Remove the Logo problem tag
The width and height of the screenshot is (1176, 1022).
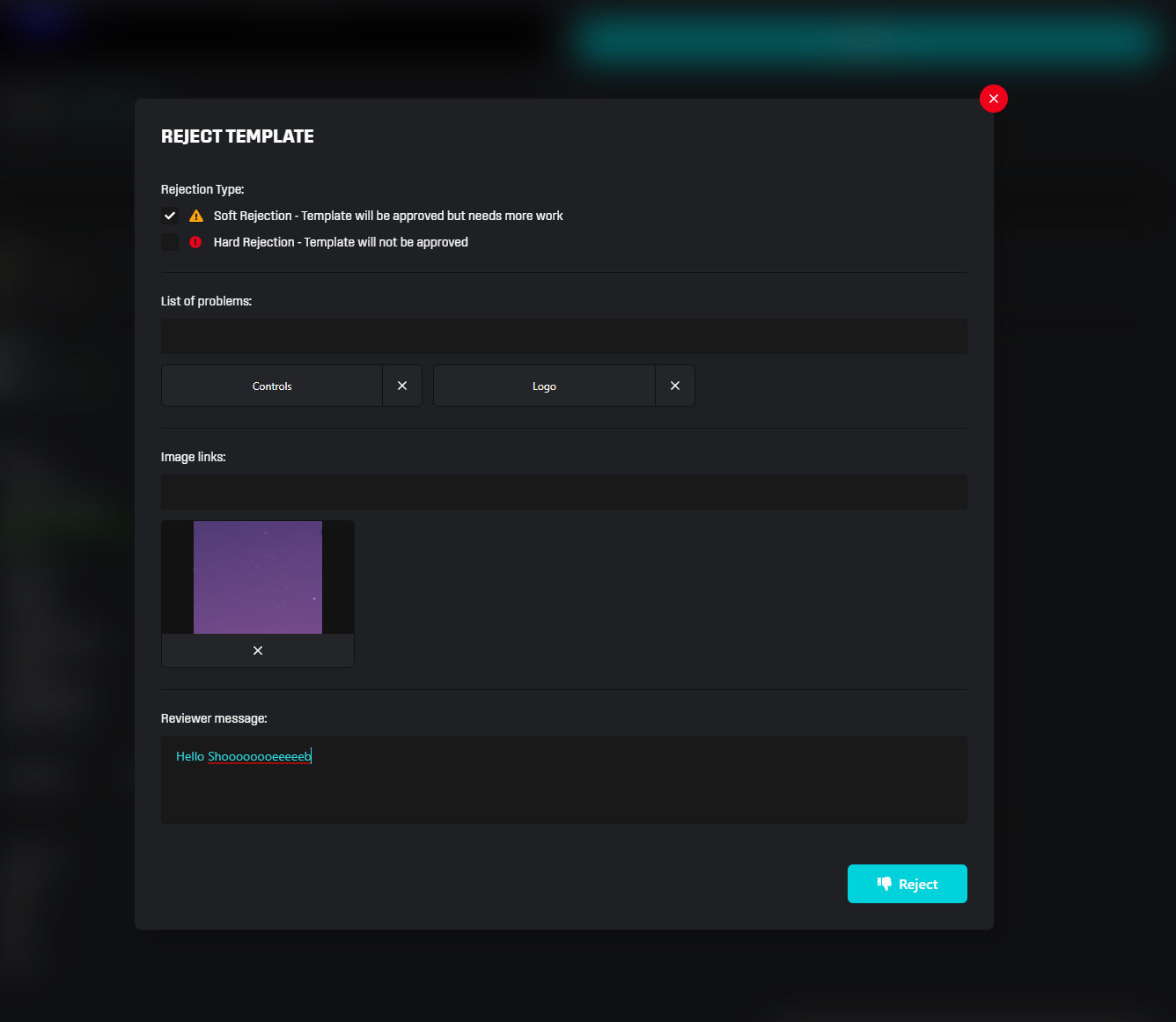(675, 386)
